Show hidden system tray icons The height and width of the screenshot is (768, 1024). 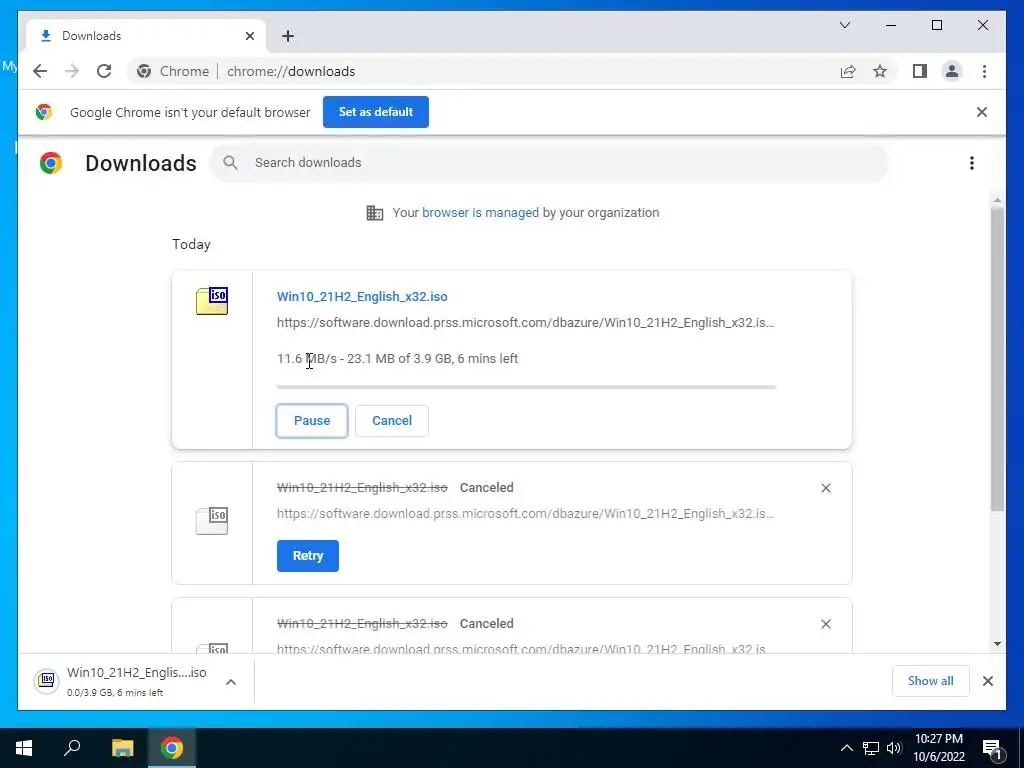click(846, 748)
